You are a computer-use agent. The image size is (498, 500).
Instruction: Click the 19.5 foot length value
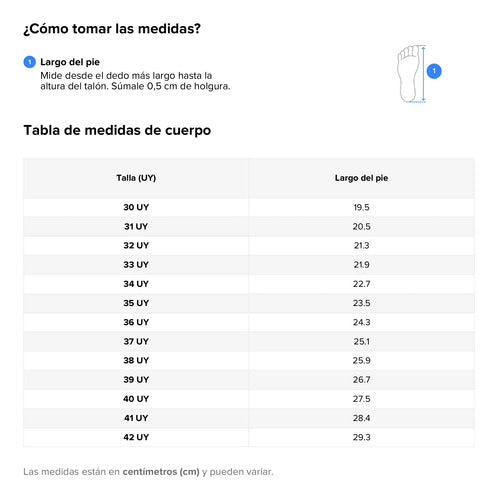click(x=361, y=207)
